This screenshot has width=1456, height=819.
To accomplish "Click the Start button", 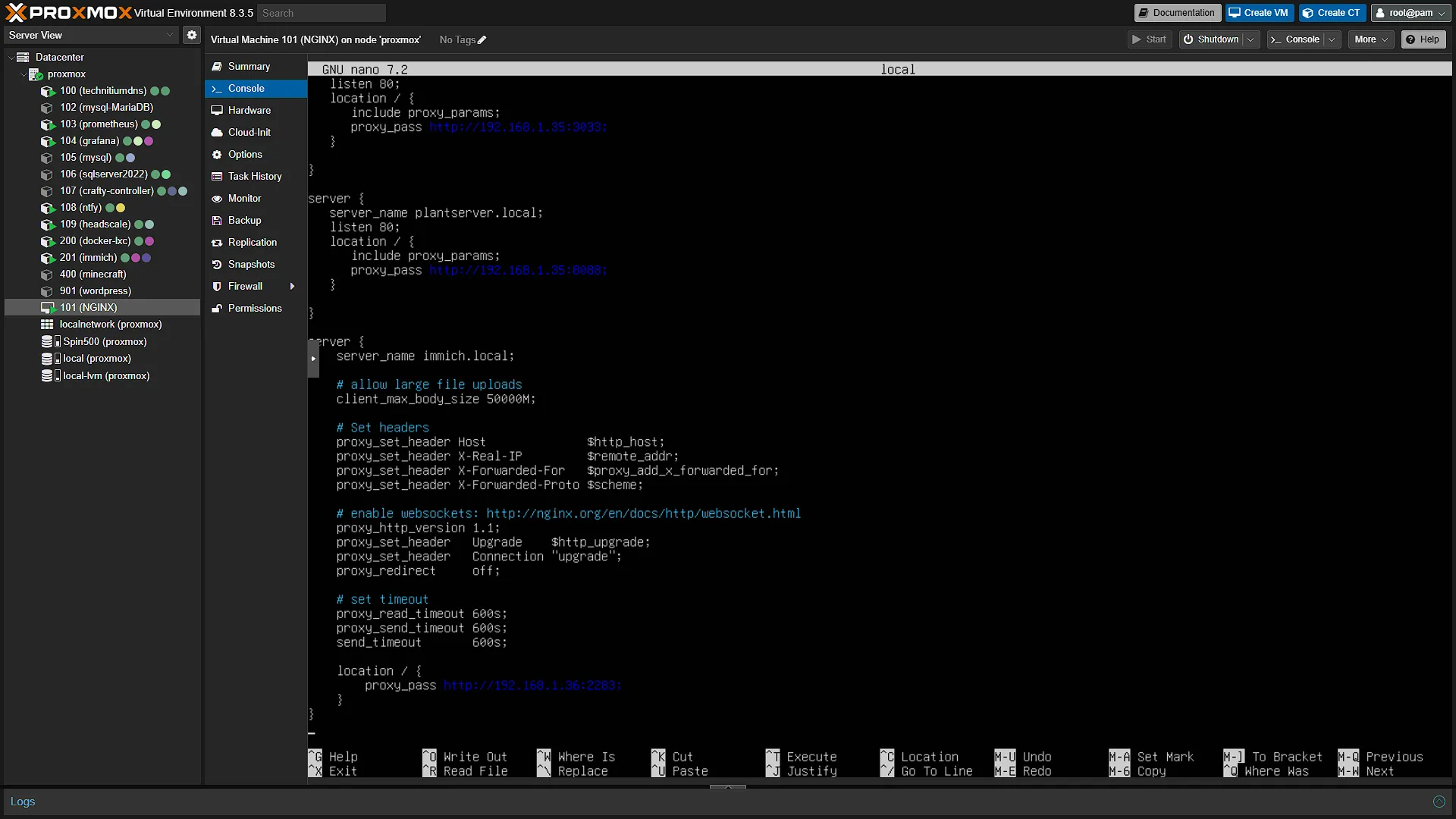I will (x=1150, y=39).
